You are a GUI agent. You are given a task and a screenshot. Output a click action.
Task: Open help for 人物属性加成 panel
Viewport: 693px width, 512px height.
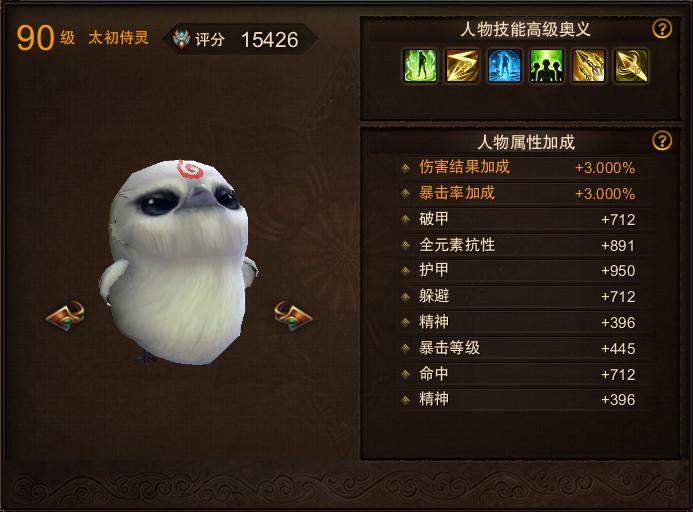pyautogui.click(x=662, y=141)
